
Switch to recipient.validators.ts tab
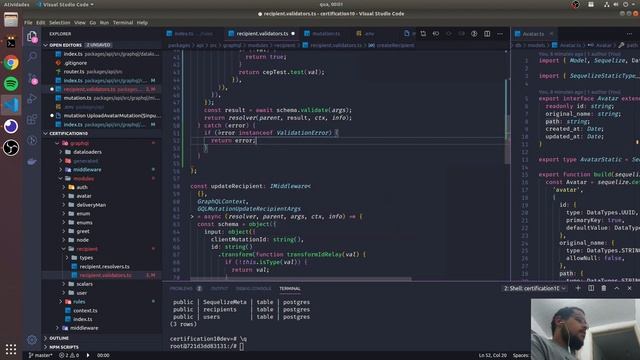pos(262,33)
